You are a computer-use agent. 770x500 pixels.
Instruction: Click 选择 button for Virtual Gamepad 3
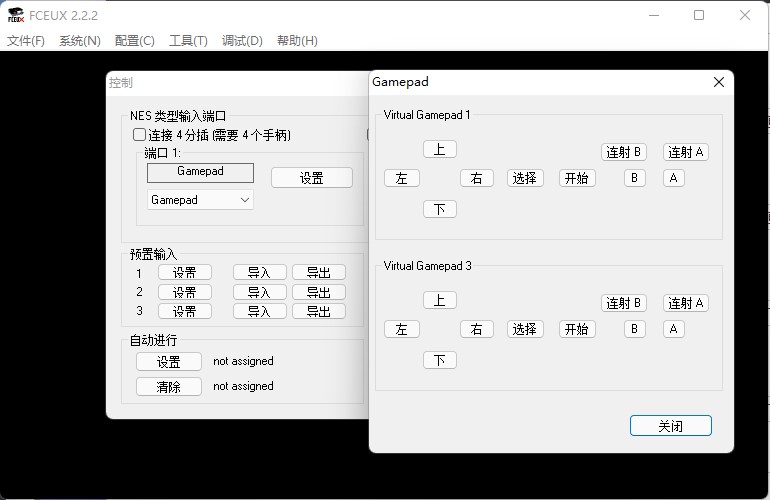(x=525, y=329)
